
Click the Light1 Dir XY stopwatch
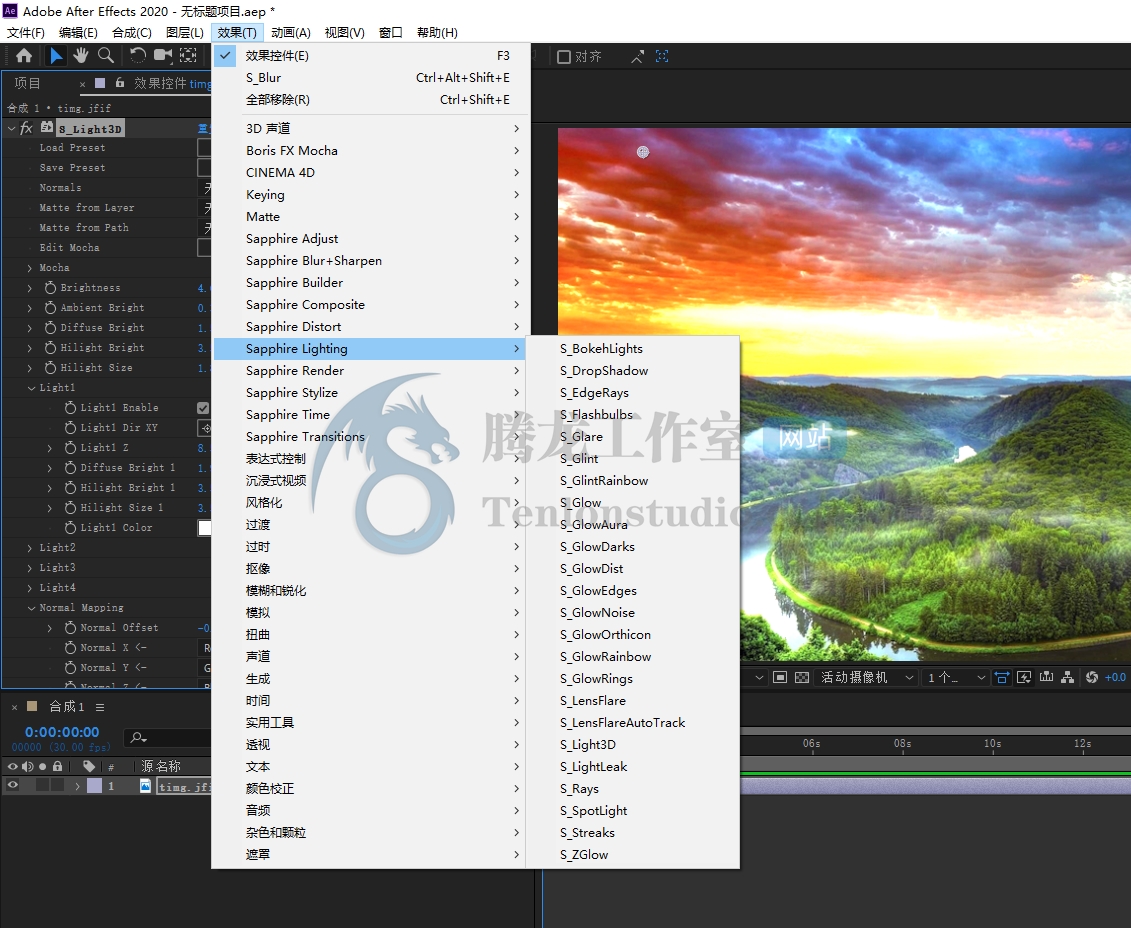click(x=70, y=428)
